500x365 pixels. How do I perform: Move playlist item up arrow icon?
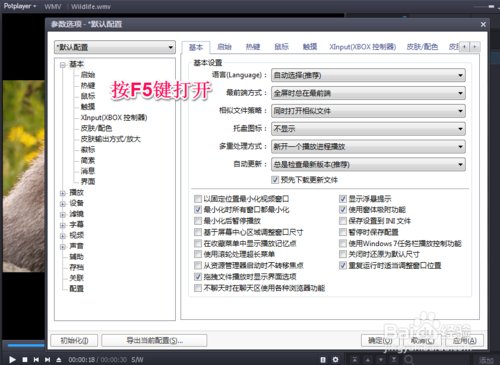[x=368, y=360]
